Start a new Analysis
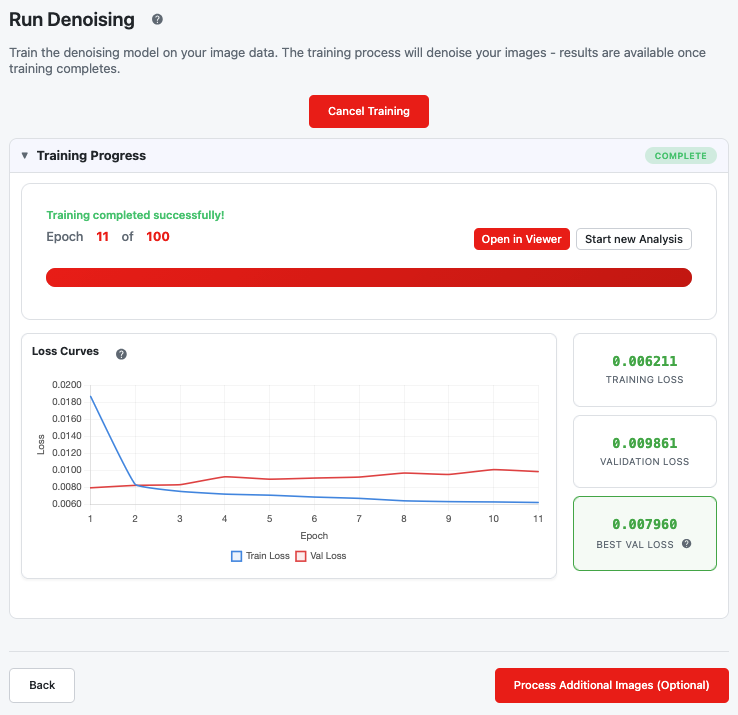738x715 pixels. (x=634, y=239)
